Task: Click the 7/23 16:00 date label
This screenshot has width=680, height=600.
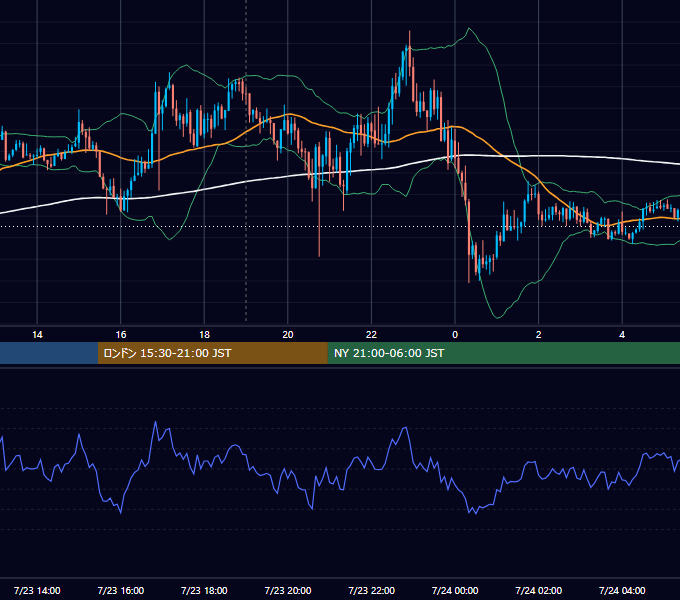Action: click(121, 590)
